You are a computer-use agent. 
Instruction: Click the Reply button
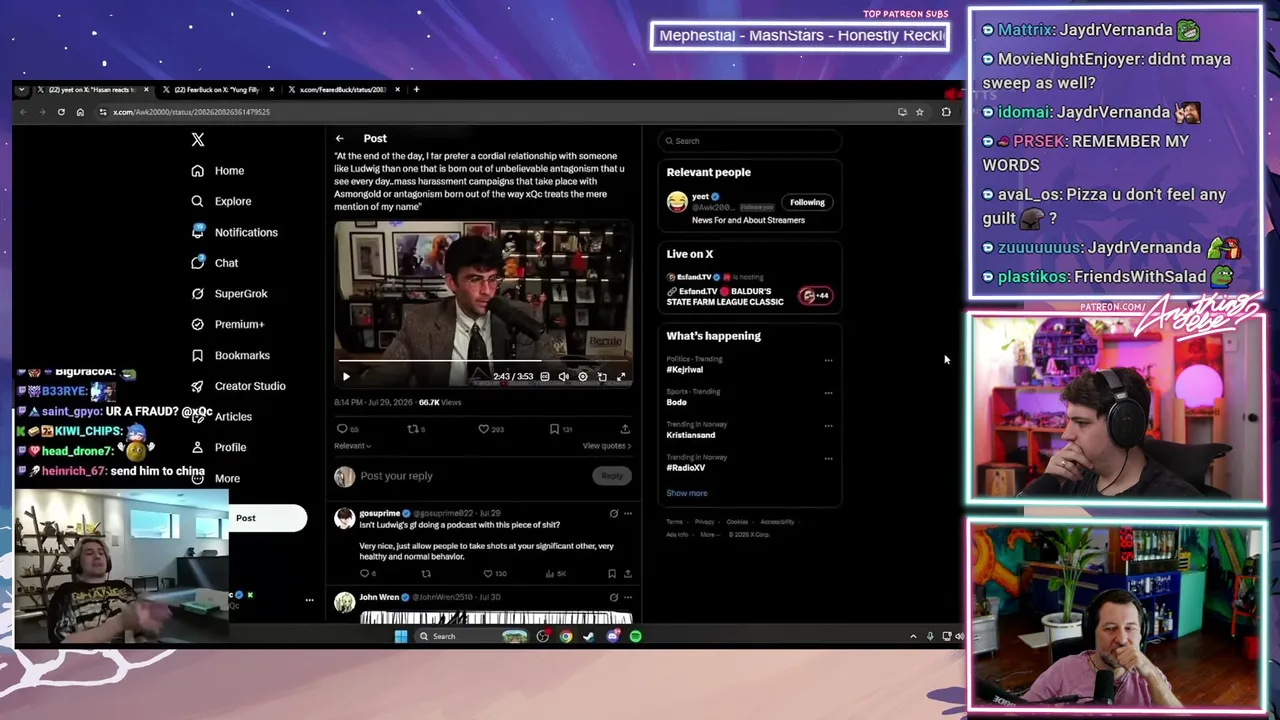612,476
